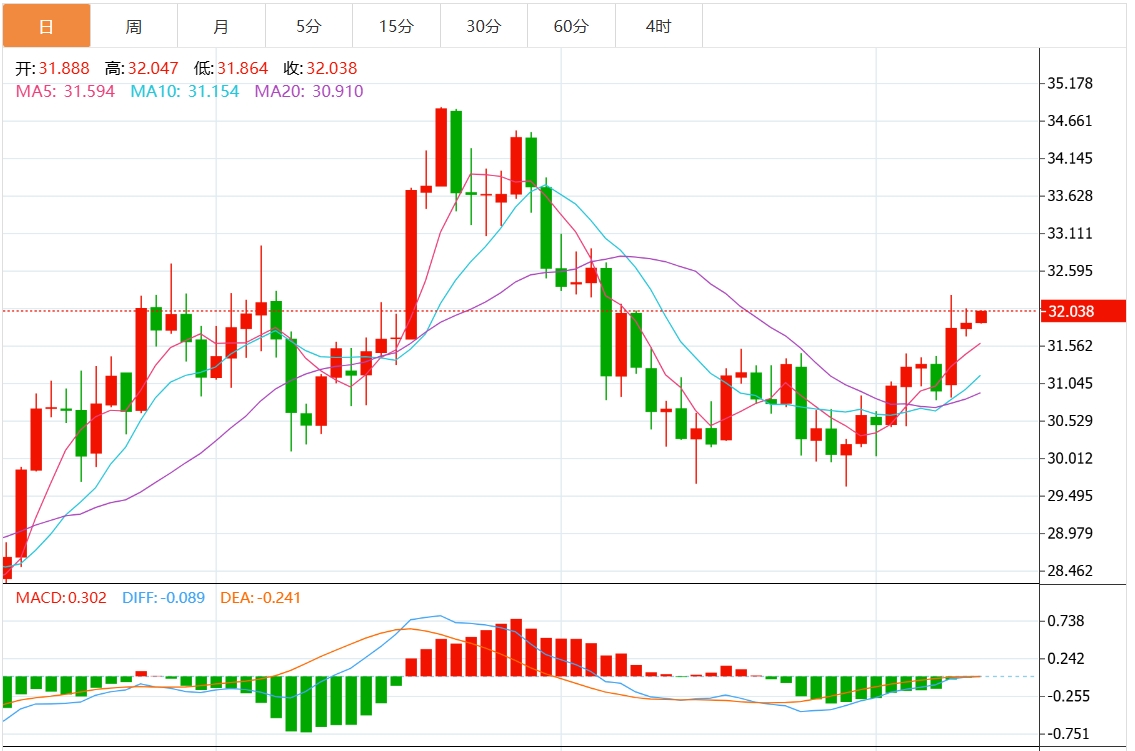
Task: Click the 32.595 price axis label
Action: point(1070,271)
